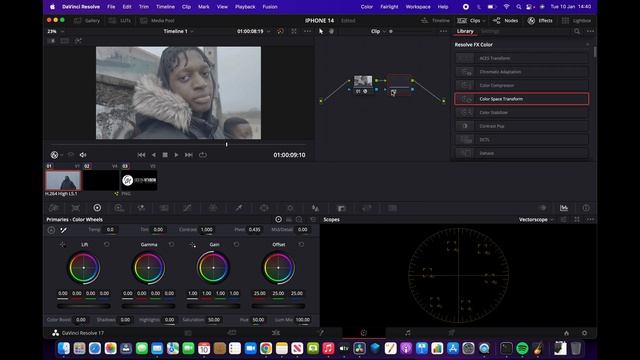Select the Color Stabilizer effect

[522, 113]
